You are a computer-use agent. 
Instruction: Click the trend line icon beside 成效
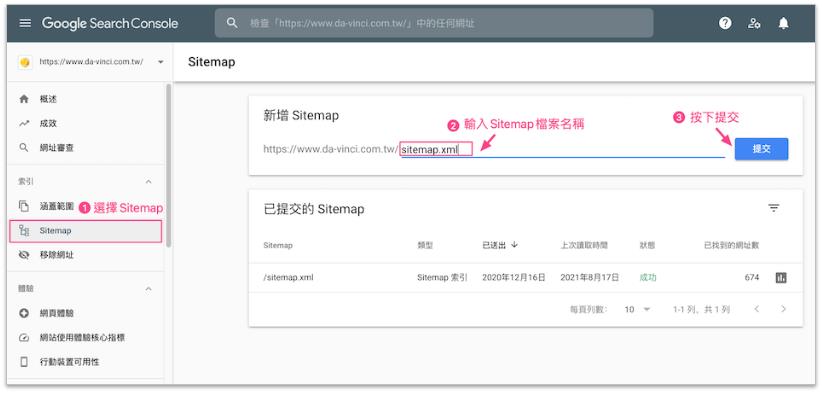pyautogui.click(x=24, y=124)
